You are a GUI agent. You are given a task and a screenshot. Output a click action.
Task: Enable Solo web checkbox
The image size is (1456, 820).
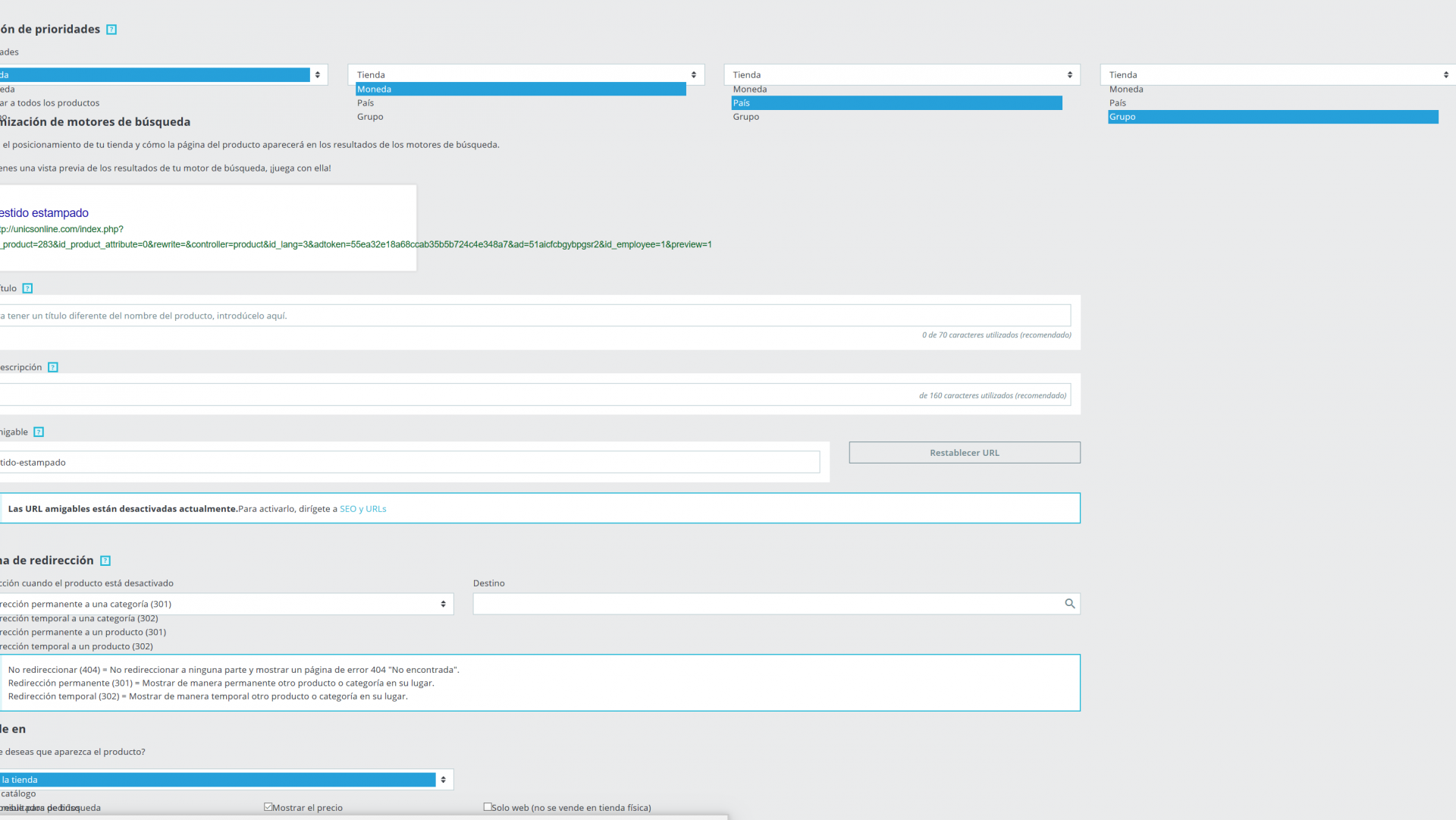(488, 807)
